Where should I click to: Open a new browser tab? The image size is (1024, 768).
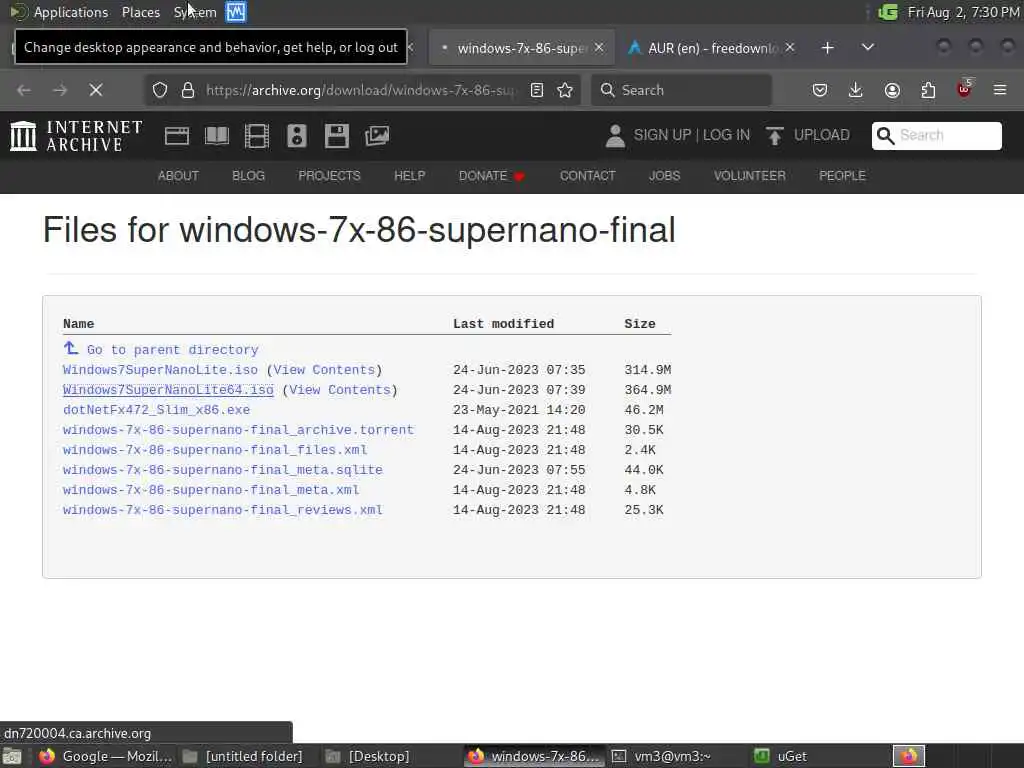coord(827,48)
